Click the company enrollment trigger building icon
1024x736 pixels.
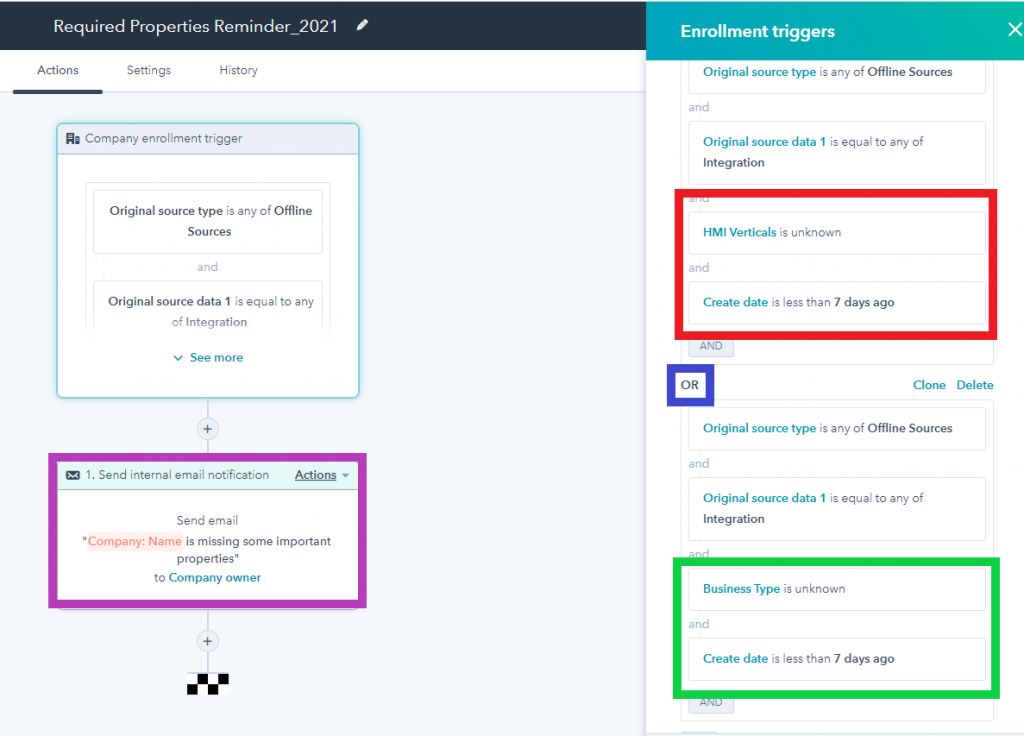[x=72, y=138]
